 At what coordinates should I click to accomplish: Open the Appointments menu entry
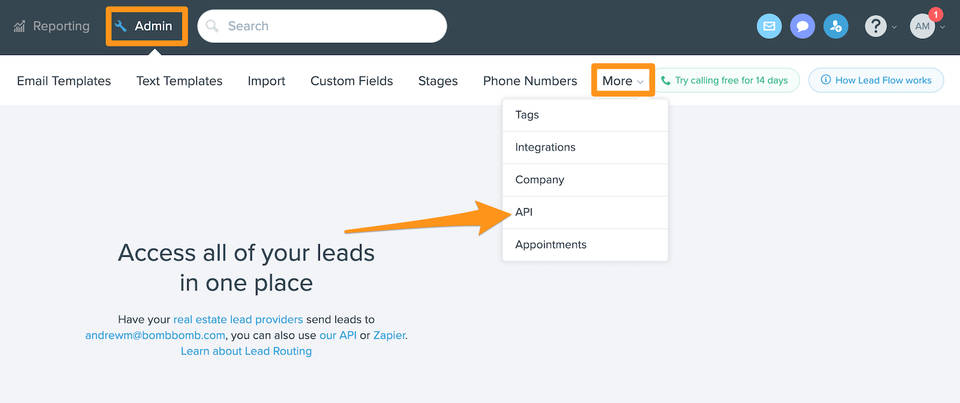[x=550, y=244]
